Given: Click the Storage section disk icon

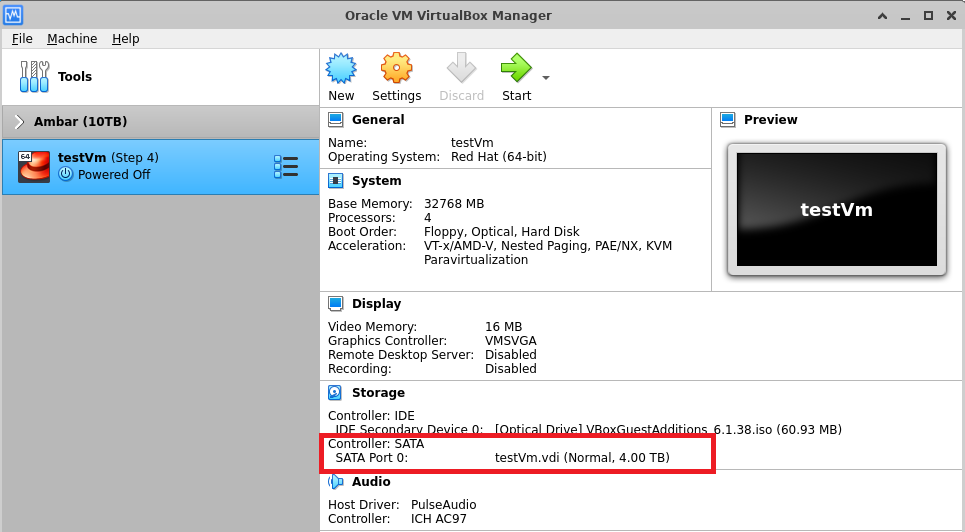Looking at the screenshot, I should point(335,393).
